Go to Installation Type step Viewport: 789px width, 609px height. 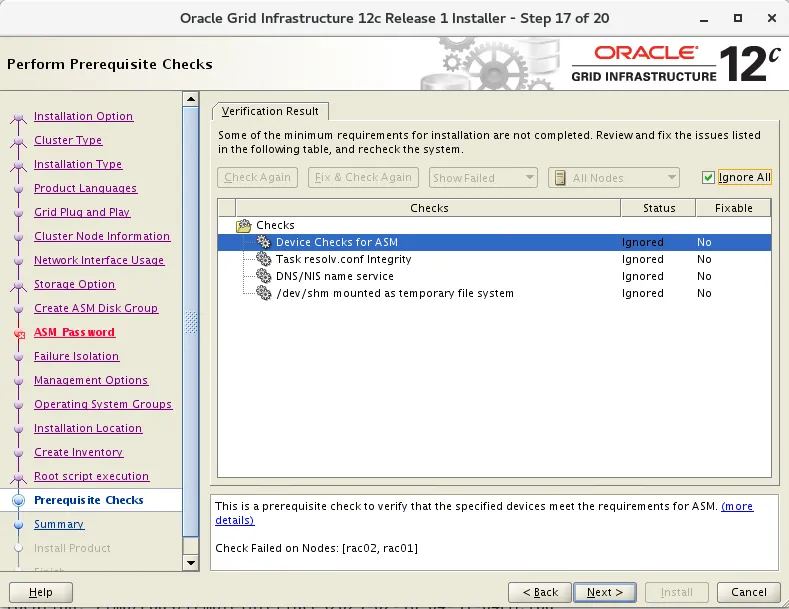[x=78, y=165]
